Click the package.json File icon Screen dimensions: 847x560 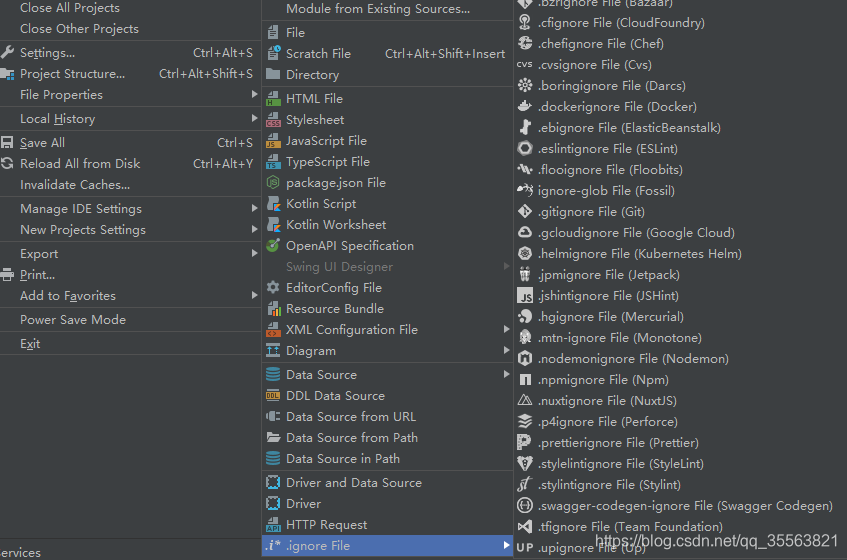click(273, 183)
